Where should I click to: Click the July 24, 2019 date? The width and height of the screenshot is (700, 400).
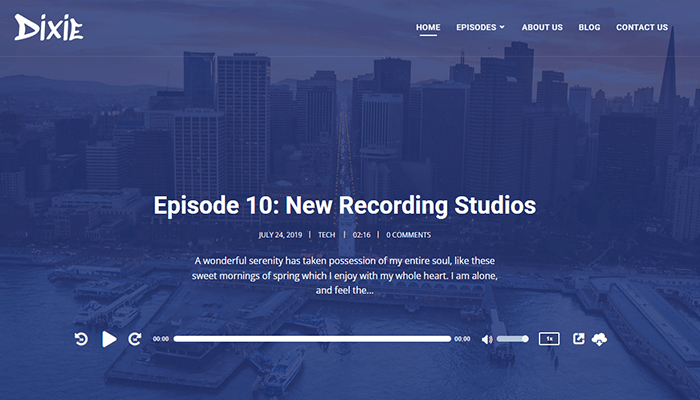(279, 235)
